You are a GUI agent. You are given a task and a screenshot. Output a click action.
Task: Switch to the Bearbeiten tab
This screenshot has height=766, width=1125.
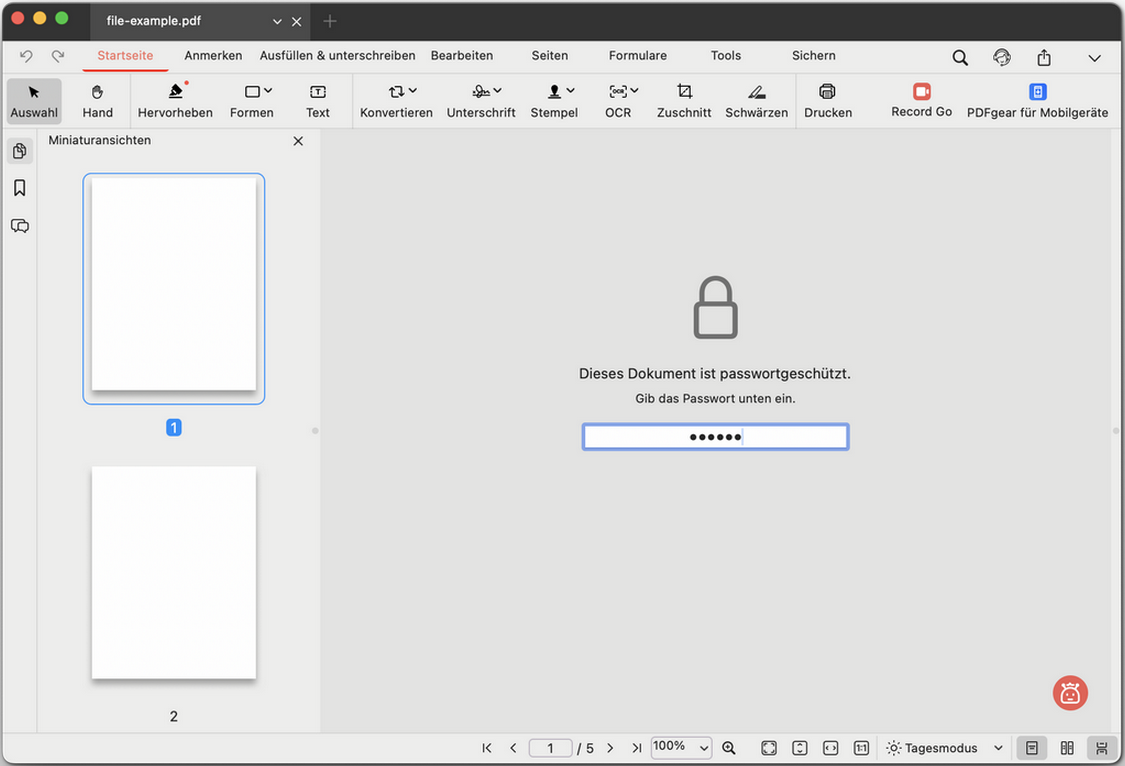(462, 55)
